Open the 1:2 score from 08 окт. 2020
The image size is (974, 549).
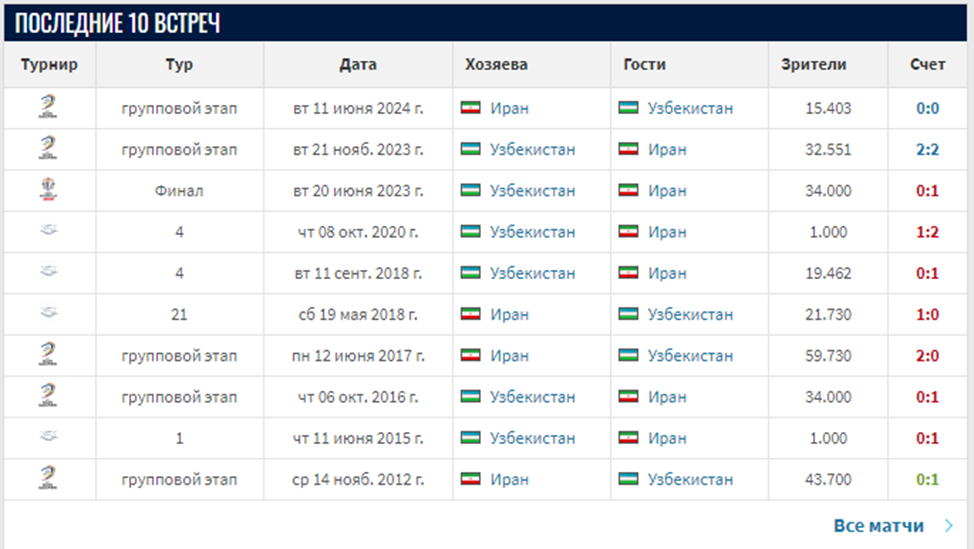click(x=927, y=232)
